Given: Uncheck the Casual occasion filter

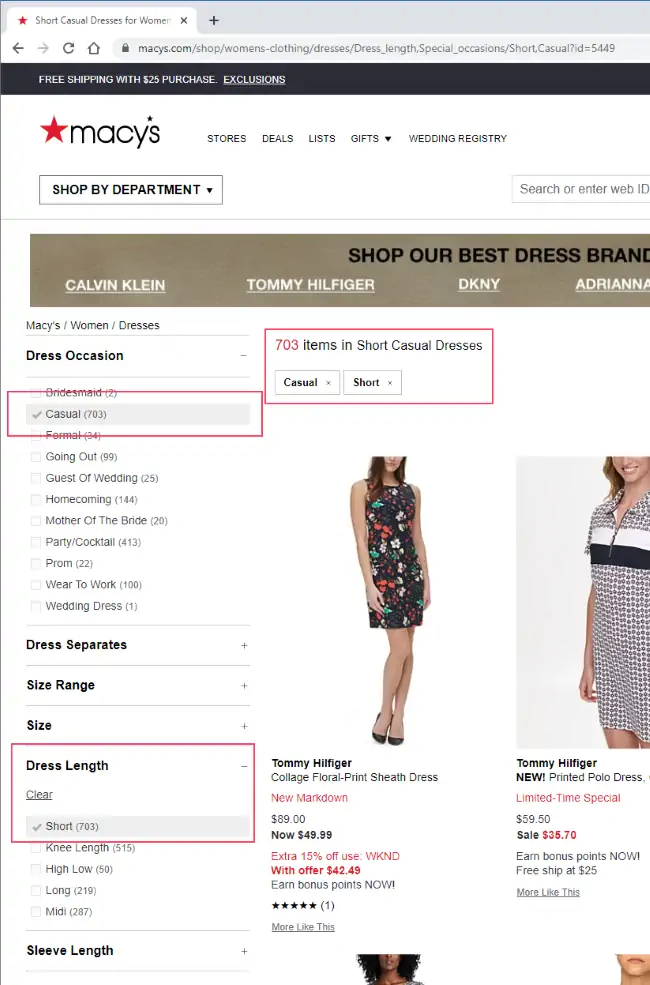Looking at the screenshot, I should click(x=36, y=414).
